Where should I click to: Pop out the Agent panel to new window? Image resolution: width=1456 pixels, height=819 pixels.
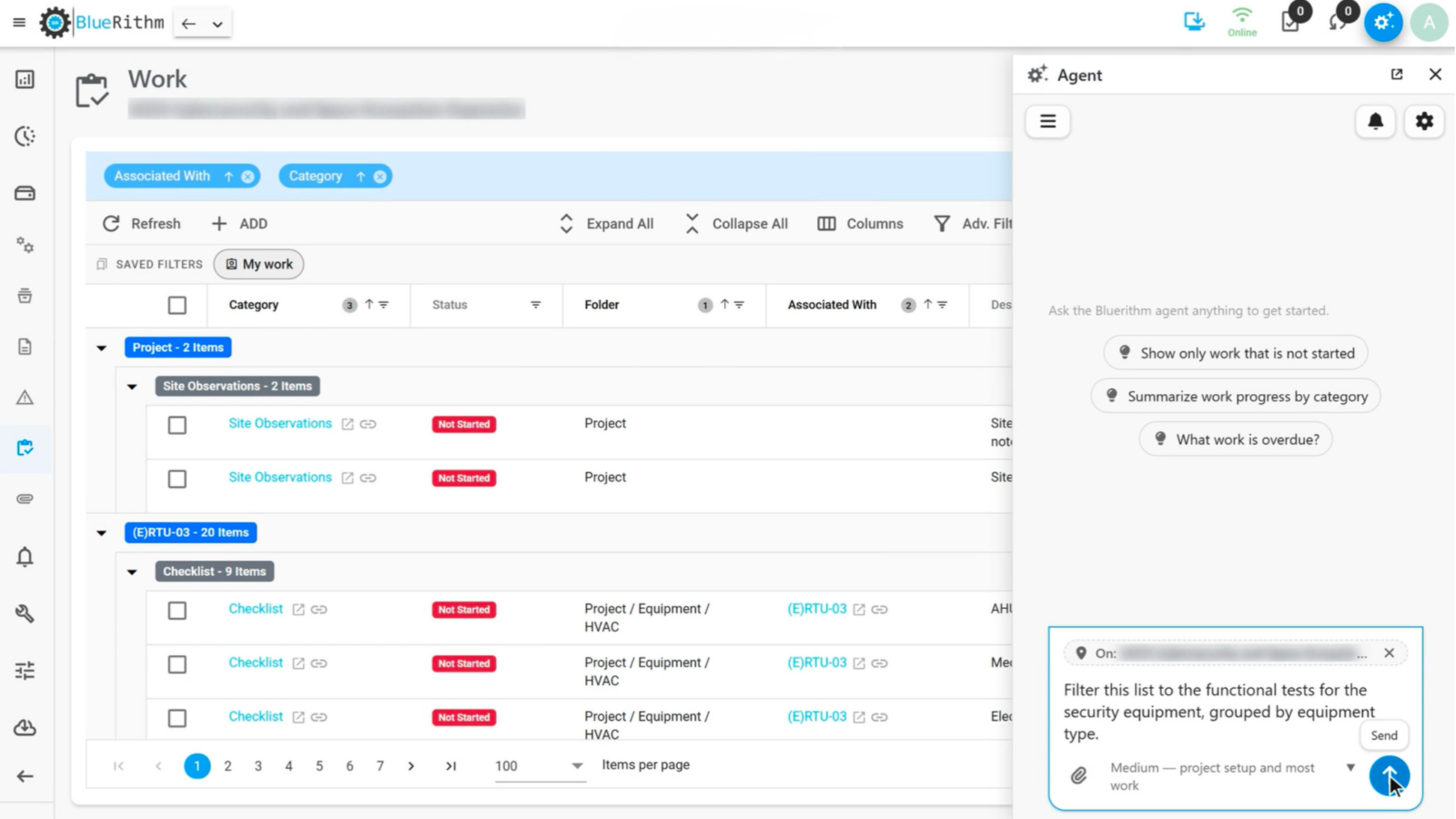point(1397,75)
